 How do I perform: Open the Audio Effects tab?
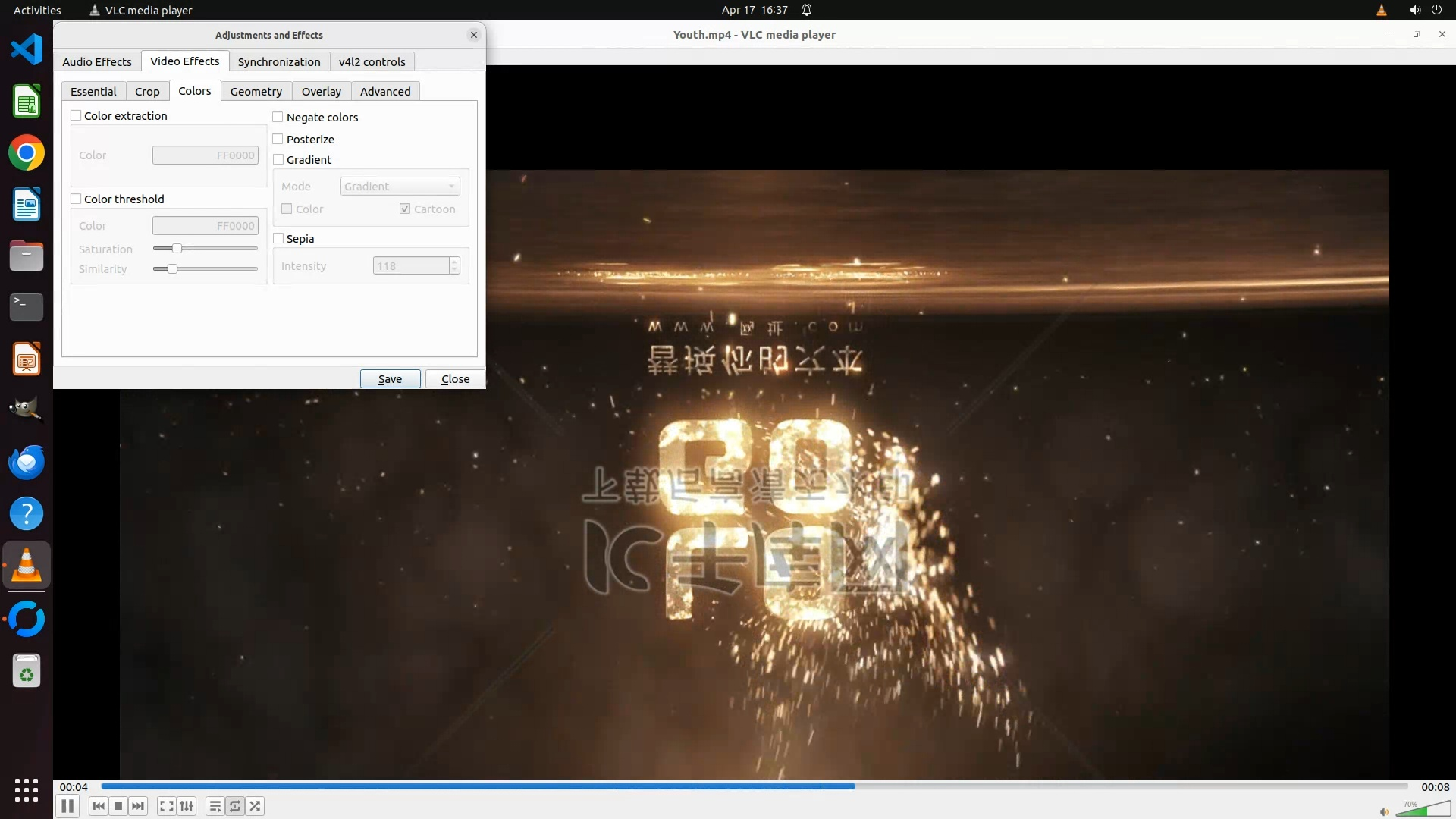coord(97,62)
